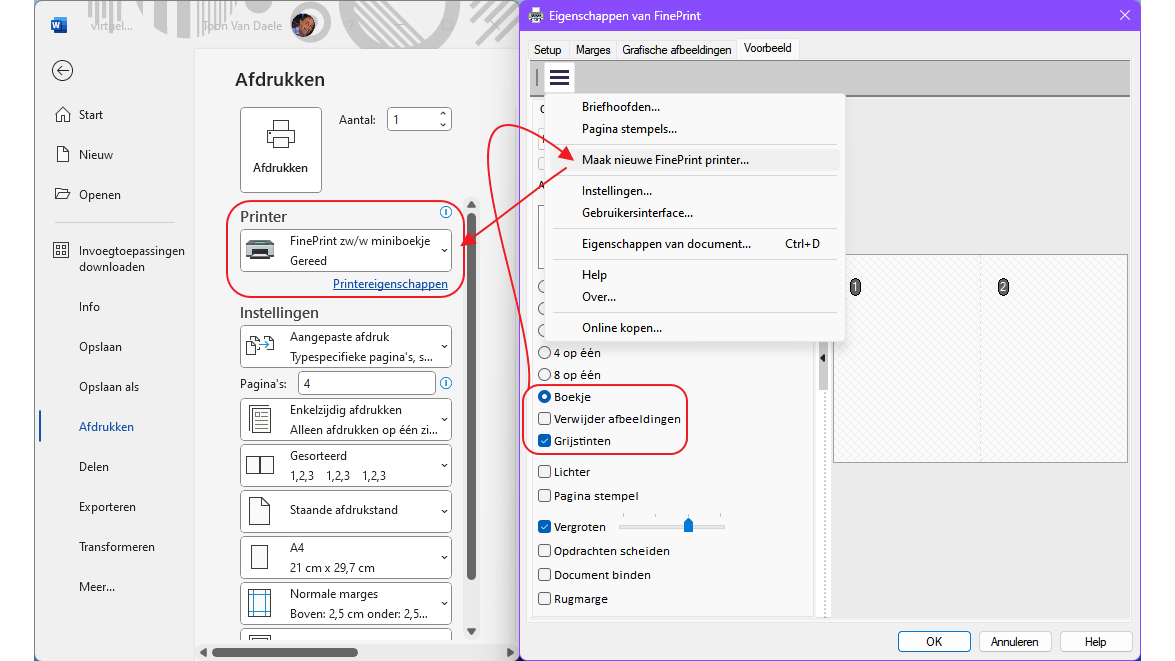Click the Pagina's input field
Image resolution: width=1175 pixels, height=661 pixels.
point(366,383)
